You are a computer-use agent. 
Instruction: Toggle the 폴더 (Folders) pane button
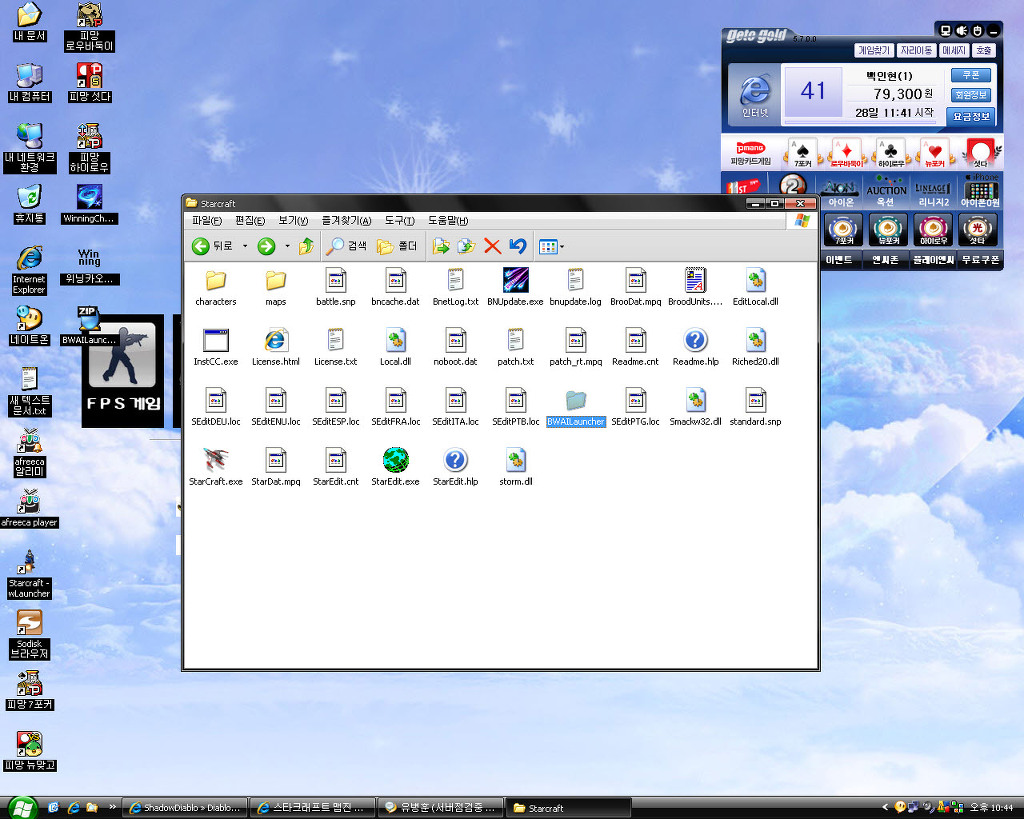(397, 246)
